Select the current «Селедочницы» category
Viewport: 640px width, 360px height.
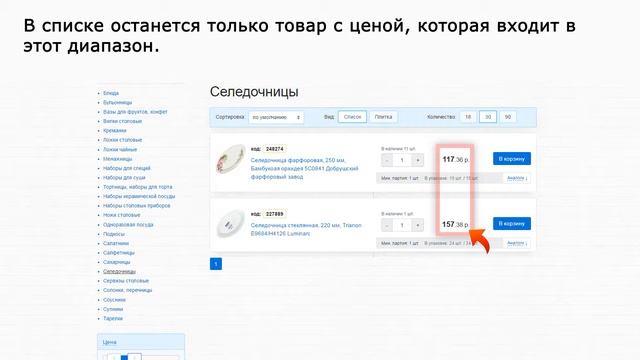119,271
